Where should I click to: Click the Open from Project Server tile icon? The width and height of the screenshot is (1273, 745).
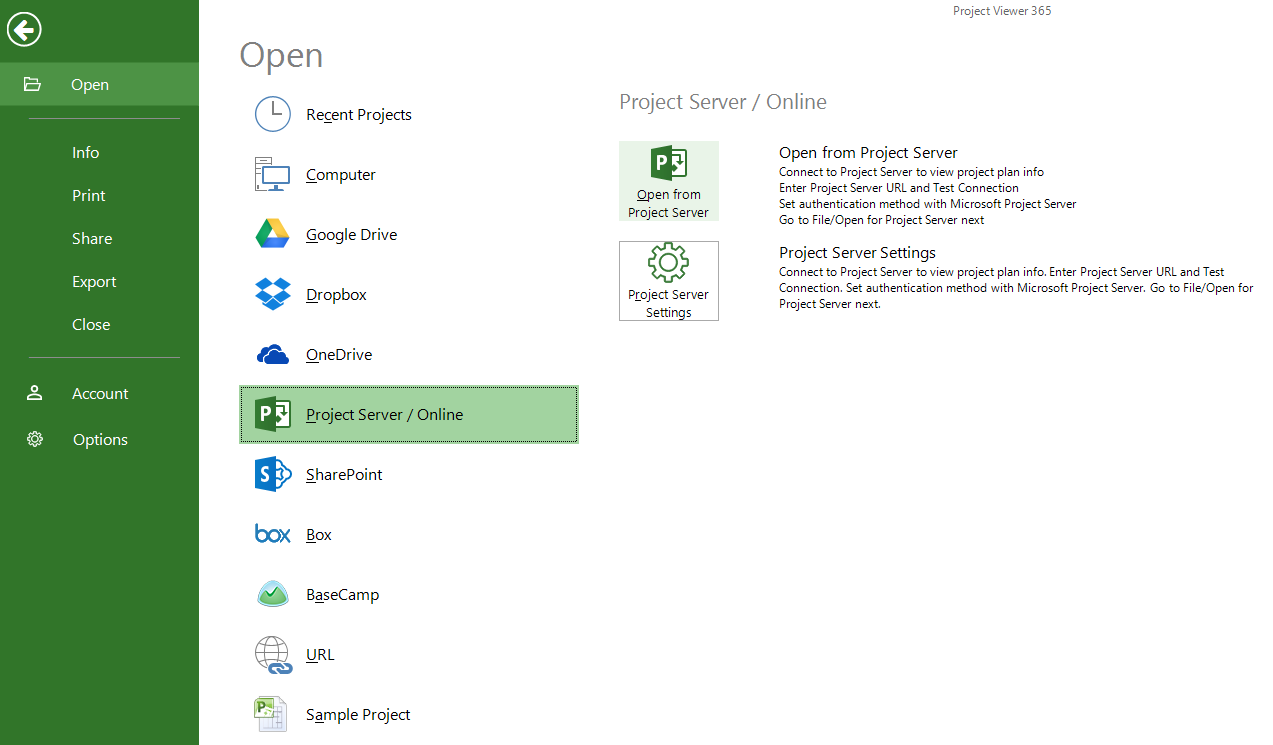[x=668, y=164]
